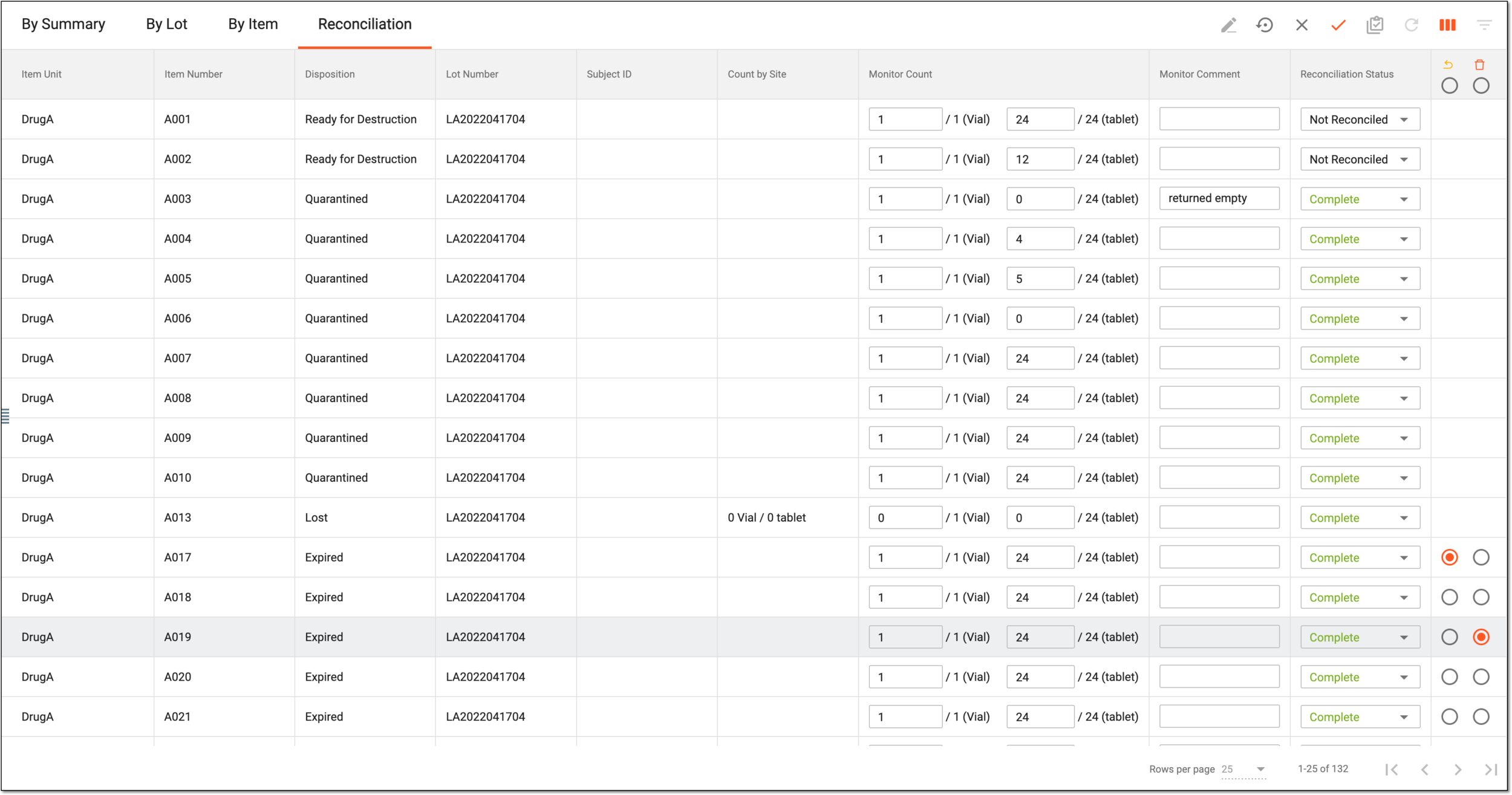Go to previous page of results
Image resolution: width=1512 pixels, height=795 pixels.
pos(1425,770)
